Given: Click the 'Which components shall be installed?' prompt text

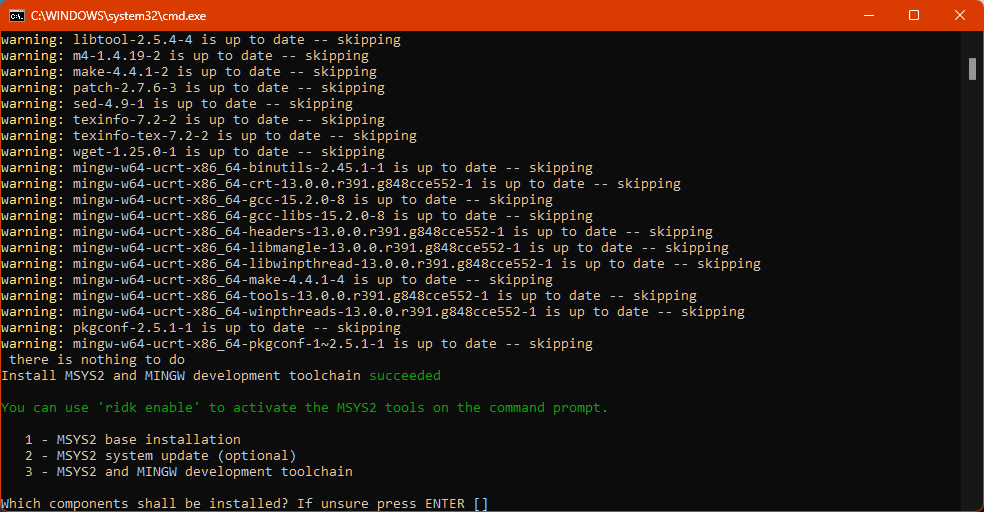Looking at the screenshot, I should click(208, 504).
